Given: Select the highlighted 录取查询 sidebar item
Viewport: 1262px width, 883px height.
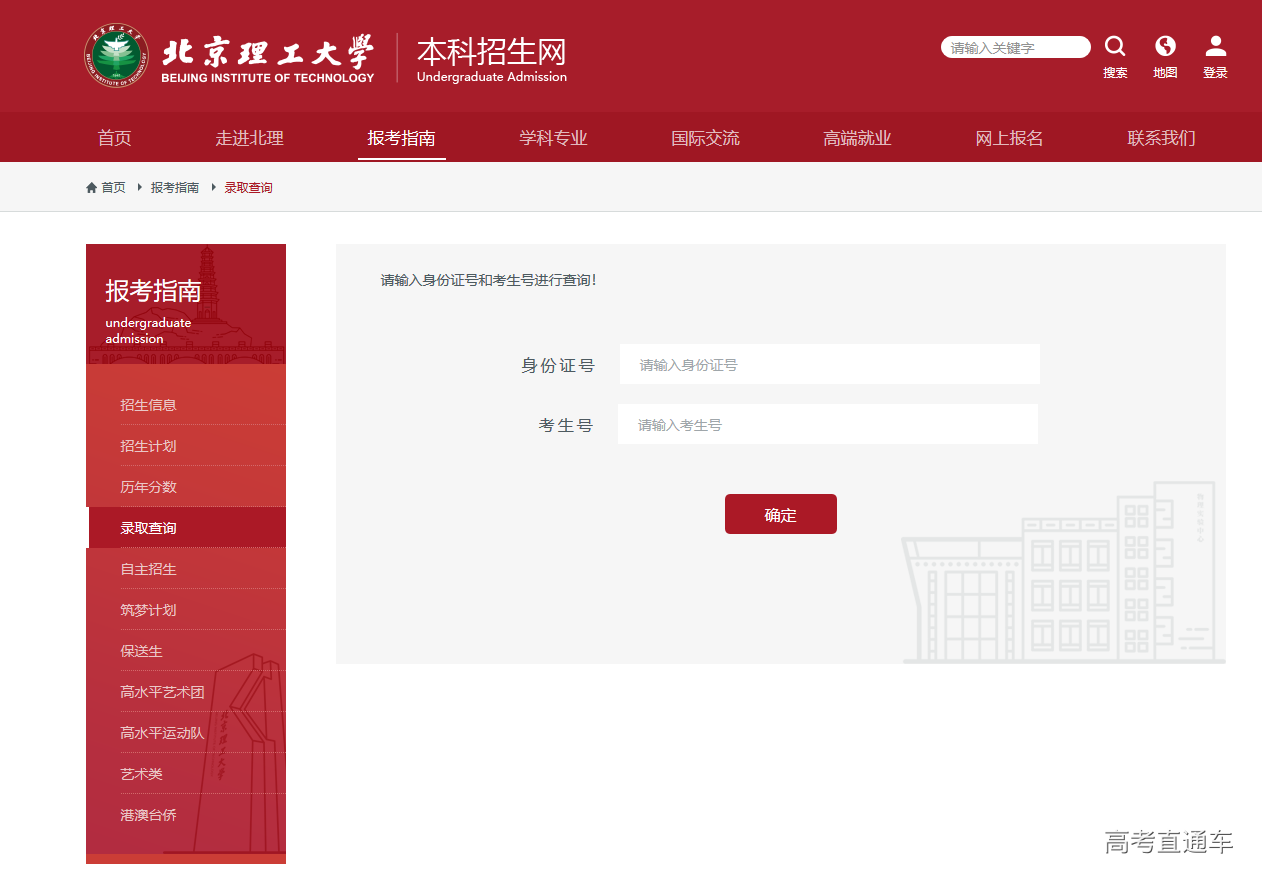Looking at the screenshot, I should tap(147, 527).
